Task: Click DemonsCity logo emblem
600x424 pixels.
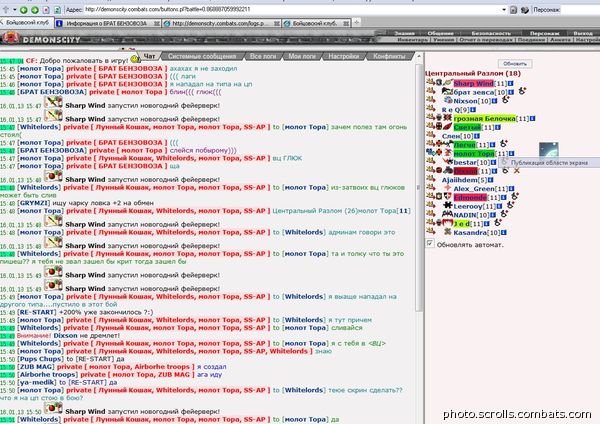Action: pos(11,38)
